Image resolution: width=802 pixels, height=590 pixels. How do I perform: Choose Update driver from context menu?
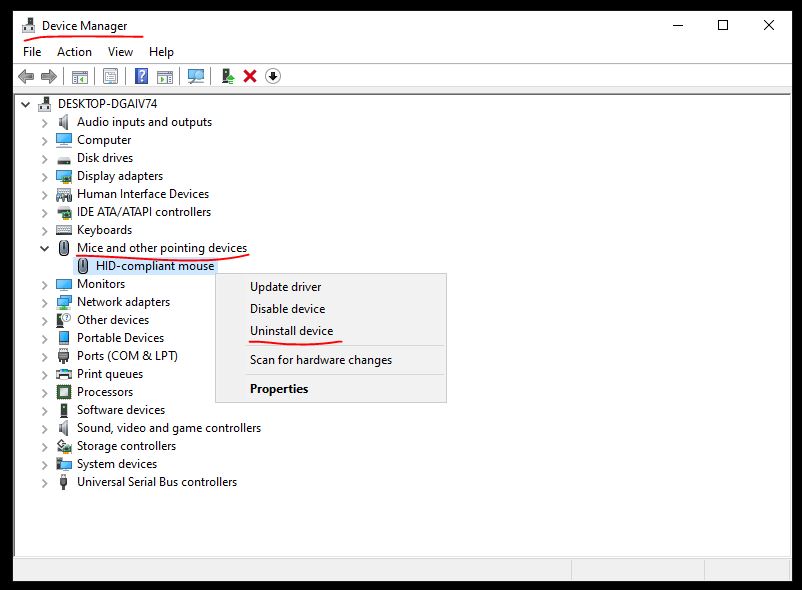331,287
